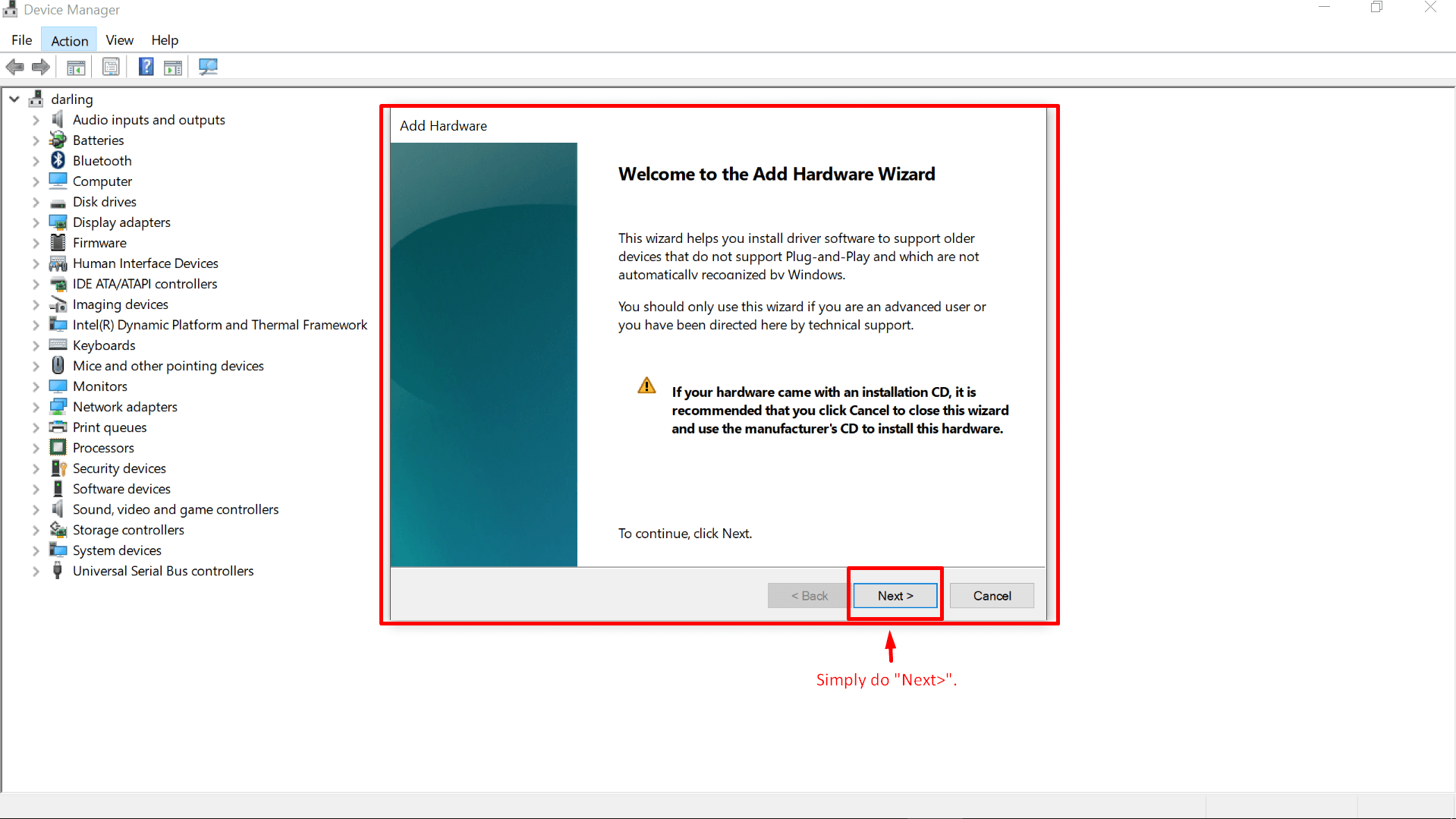The image size is (1456, 819).
Task: Click the Processors icon
Action: (x=58, y=447)
